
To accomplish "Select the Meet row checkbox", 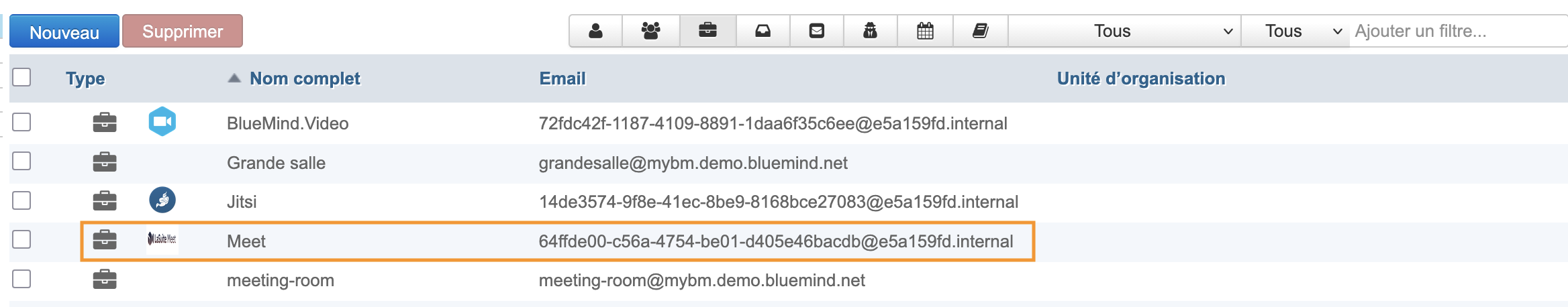I will point(21,239).
